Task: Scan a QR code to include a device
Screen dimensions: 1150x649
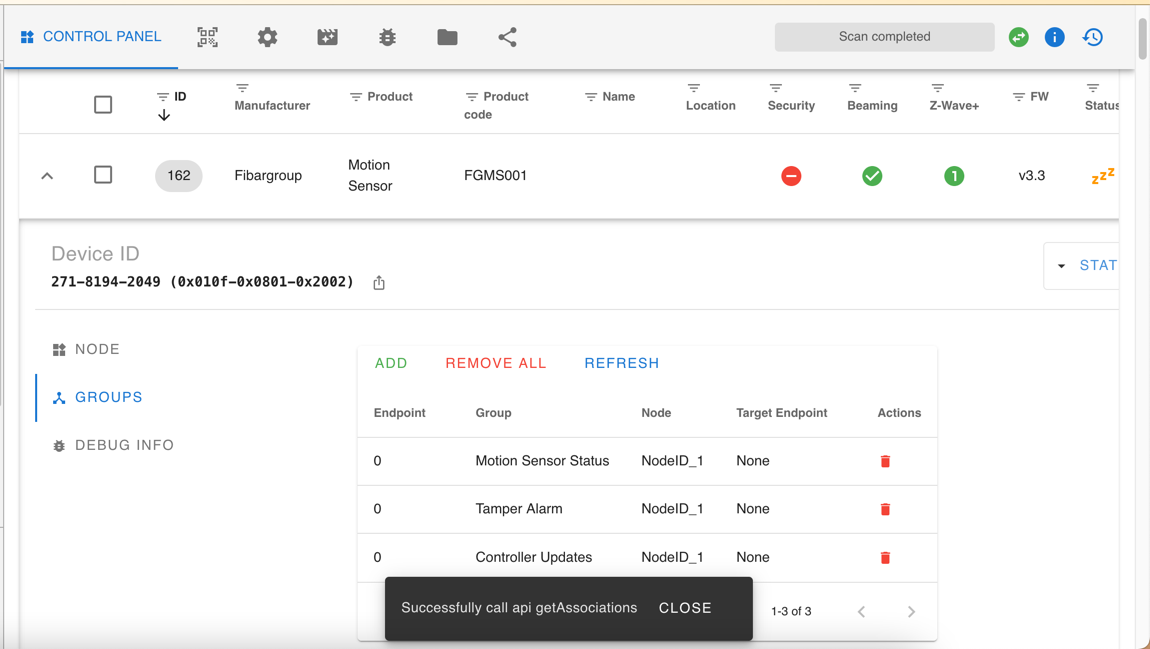Action: (207, 36)
